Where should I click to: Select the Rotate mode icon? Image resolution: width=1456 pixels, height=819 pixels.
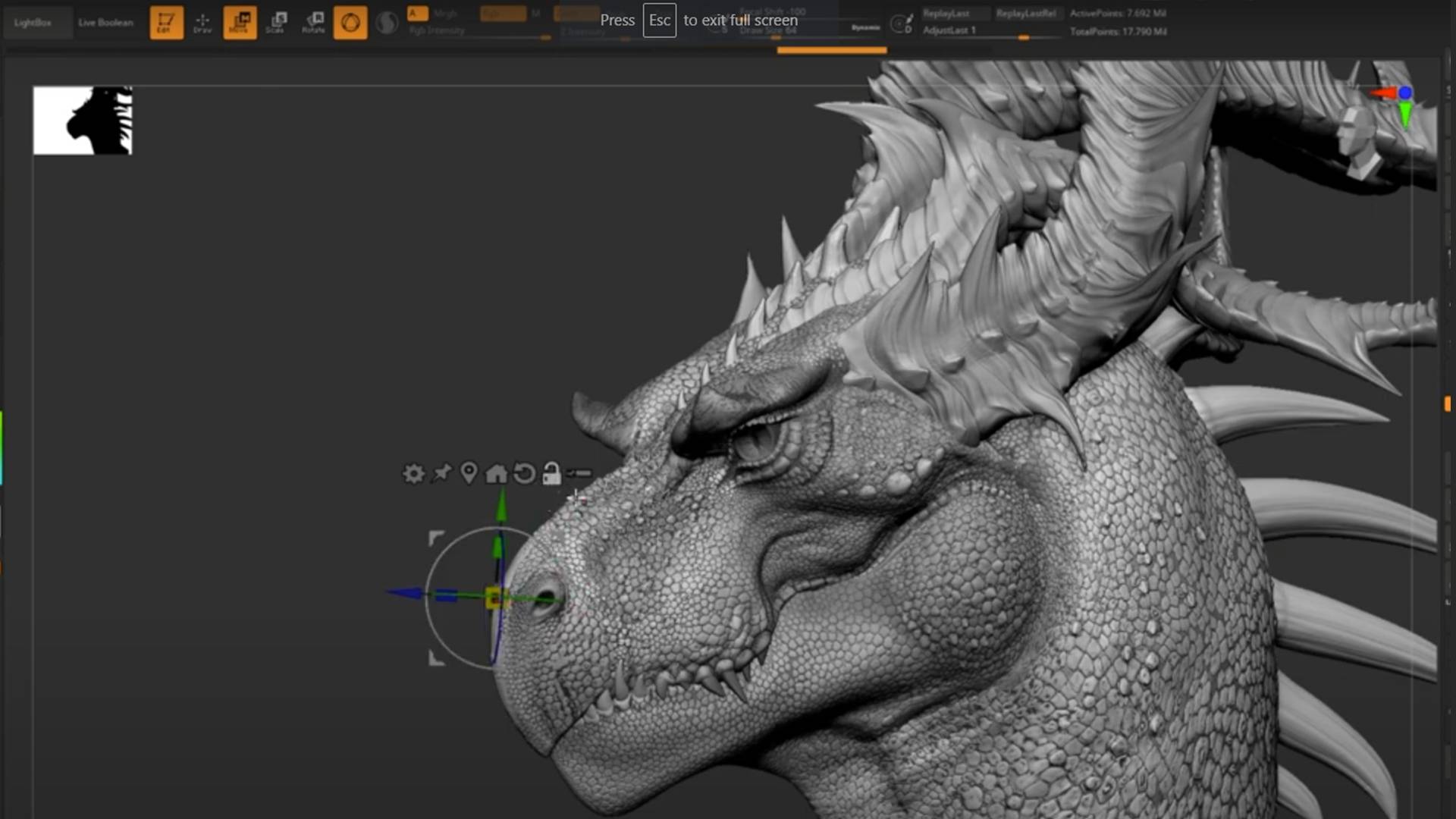click(313, 22)
